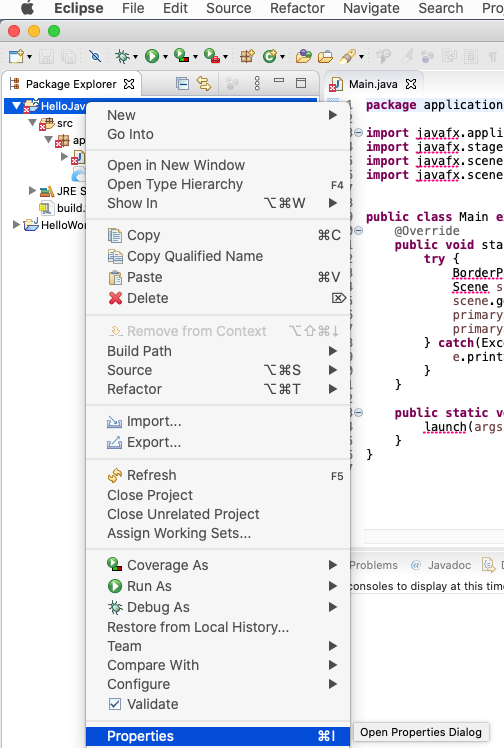Choose Close Project menu entry

click(217, 495)
